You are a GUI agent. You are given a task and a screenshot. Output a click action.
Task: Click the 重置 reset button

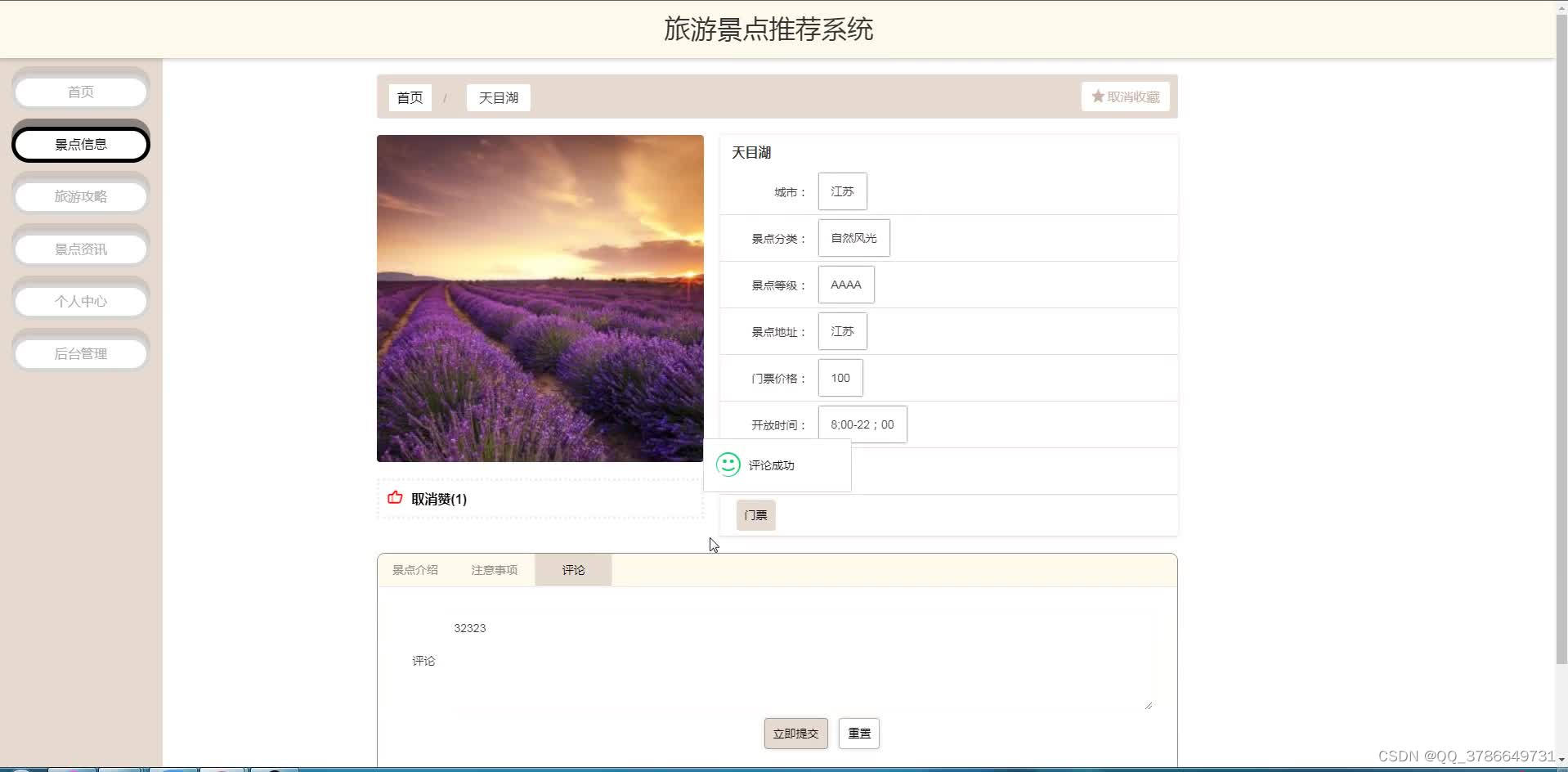click(859, 734)
